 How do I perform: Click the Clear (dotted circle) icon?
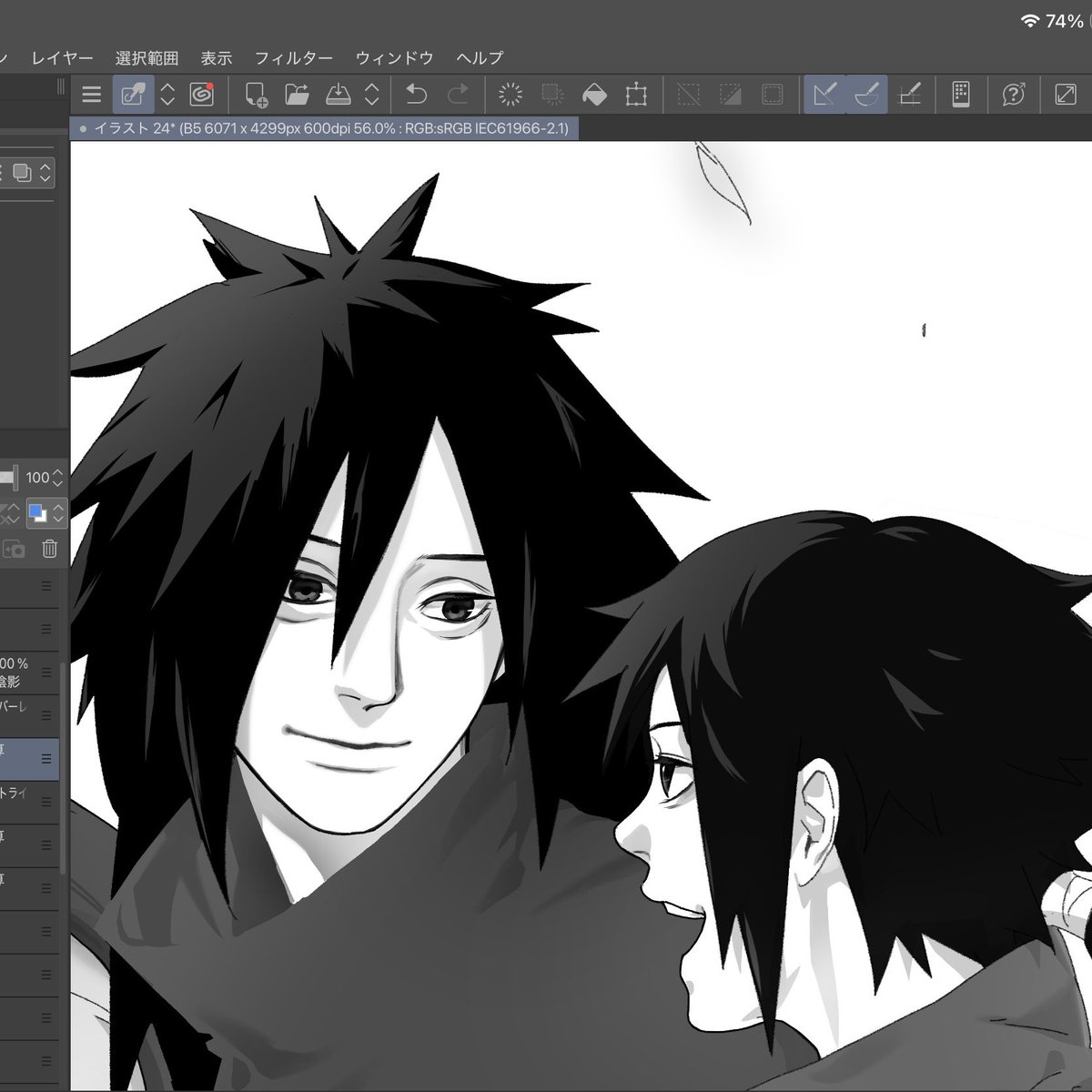click(511, 95)
